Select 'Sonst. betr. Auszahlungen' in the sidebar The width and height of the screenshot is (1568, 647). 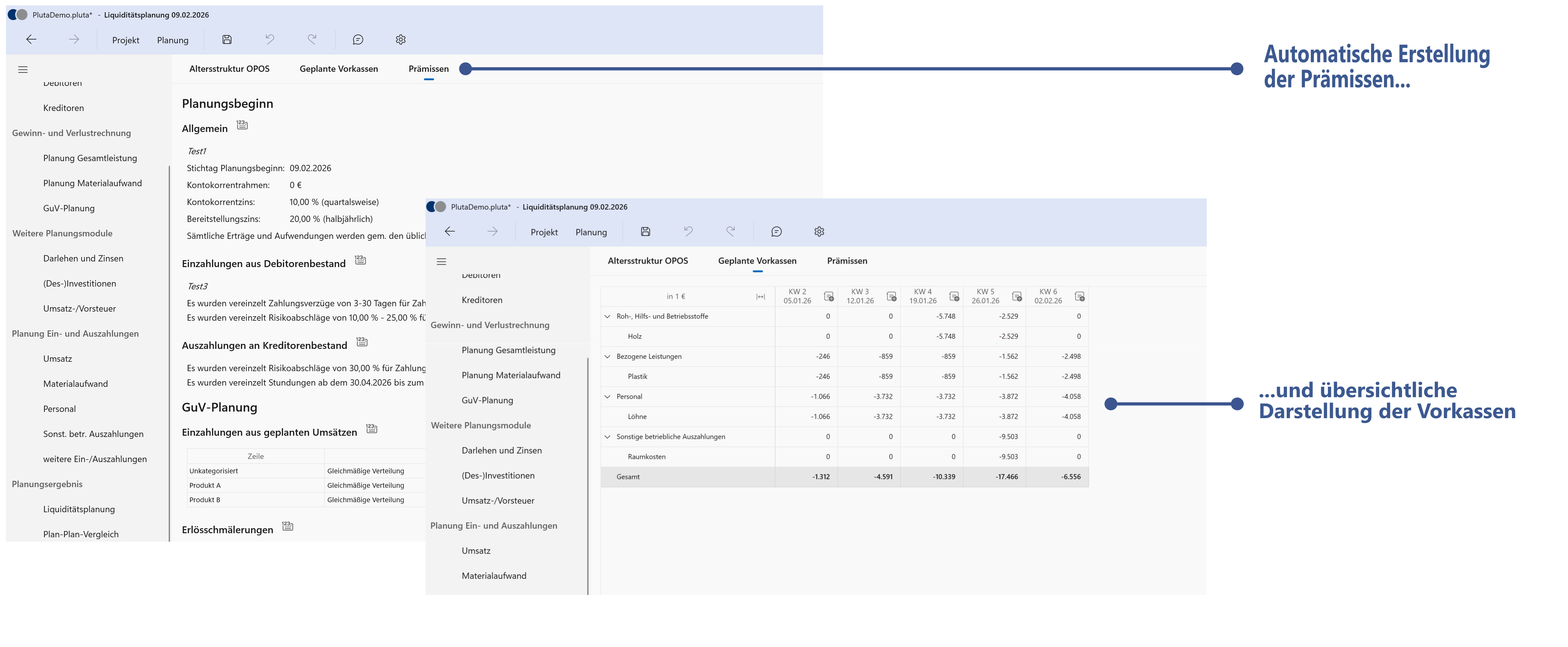93,434
